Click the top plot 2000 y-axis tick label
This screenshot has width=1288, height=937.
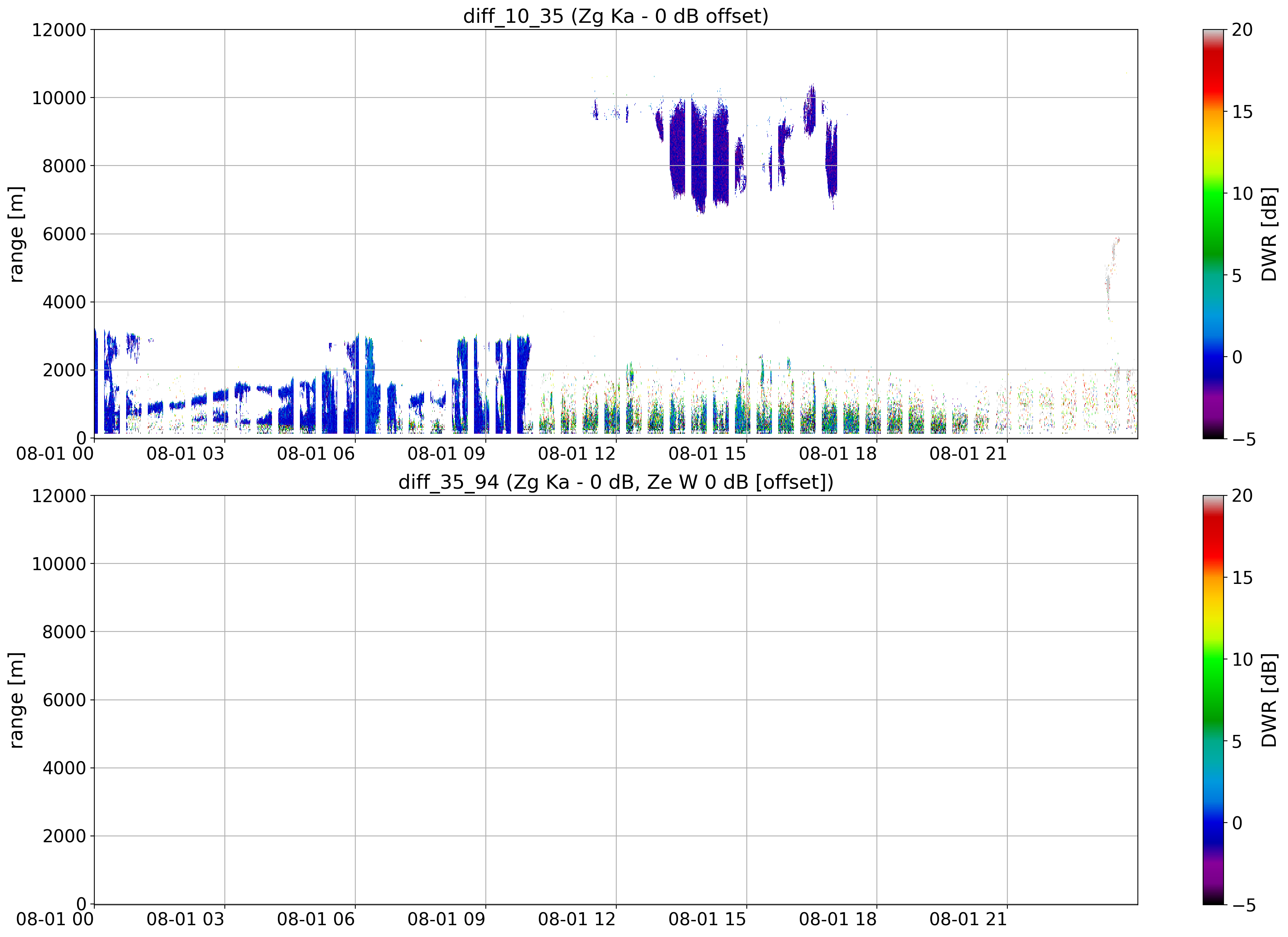64,370
